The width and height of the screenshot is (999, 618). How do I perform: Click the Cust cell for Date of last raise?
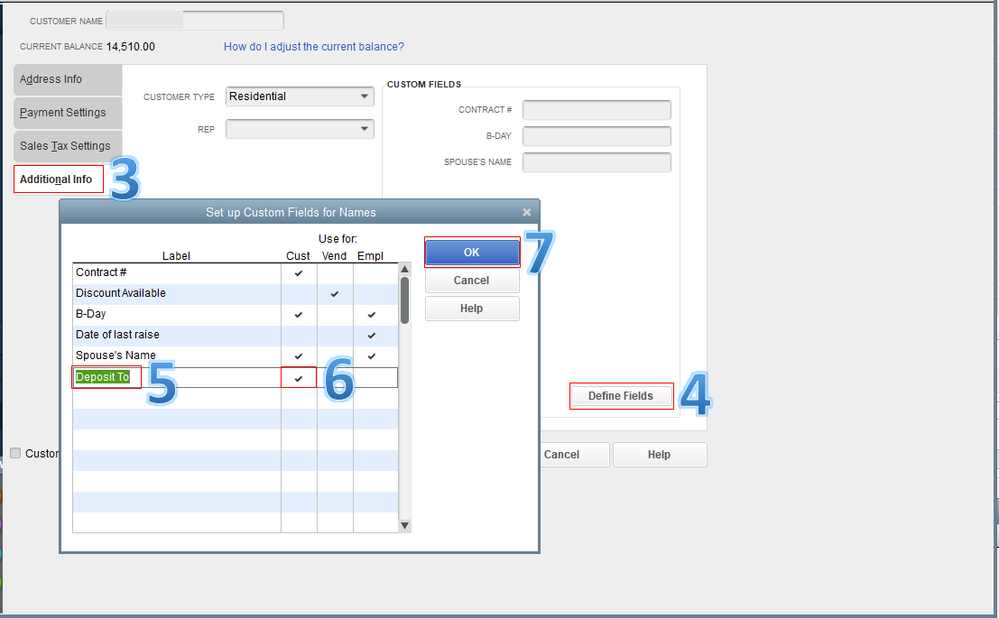[299, 335]
